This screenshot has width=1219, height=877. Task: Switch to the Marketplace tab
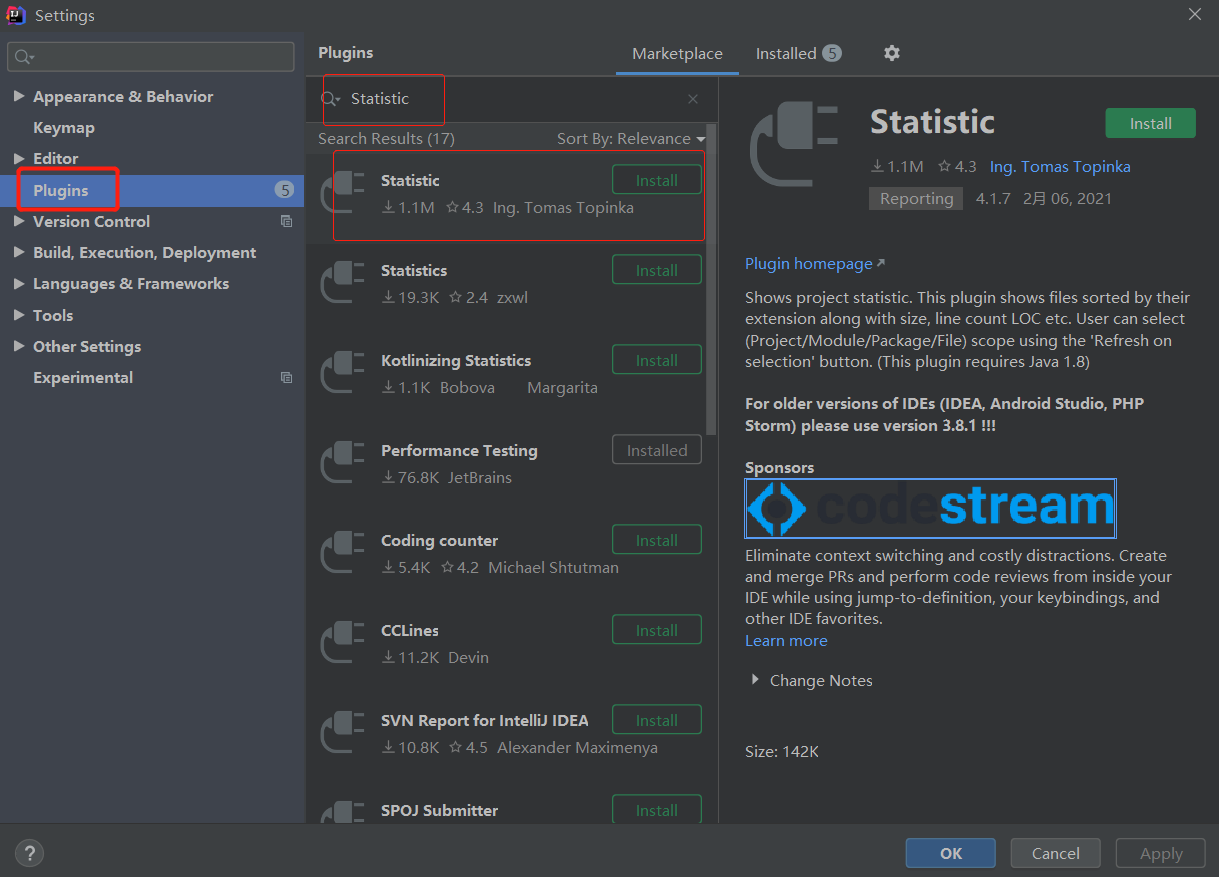pos(677,54)
